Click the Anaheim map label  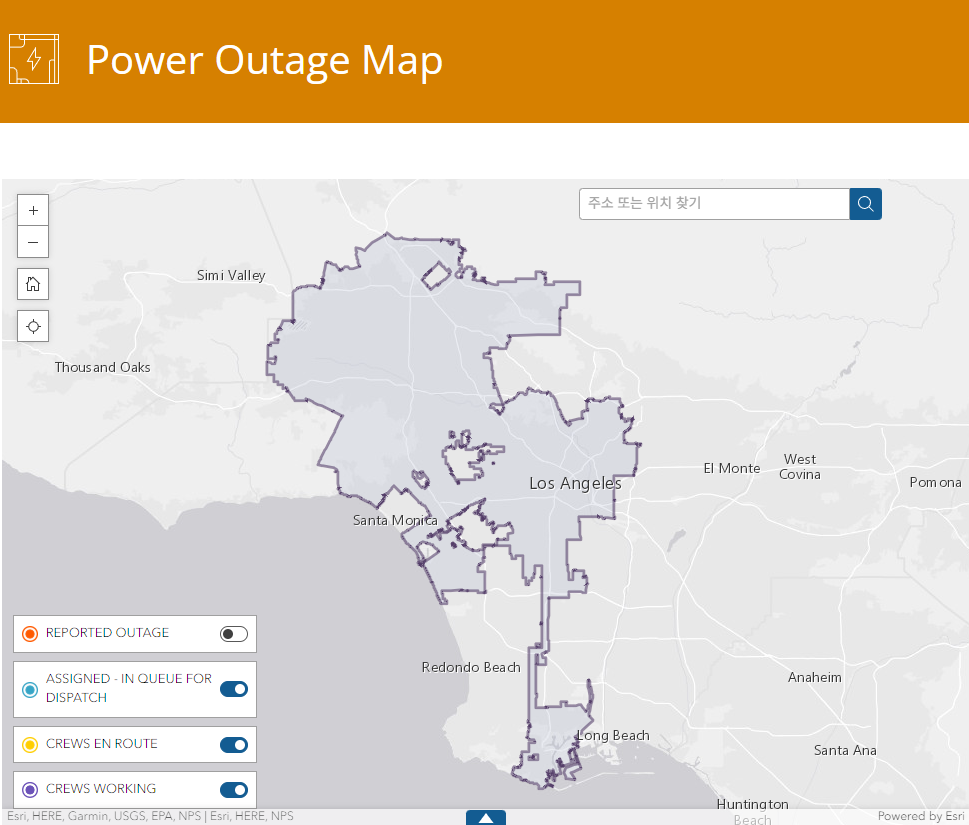click(815, 677)
